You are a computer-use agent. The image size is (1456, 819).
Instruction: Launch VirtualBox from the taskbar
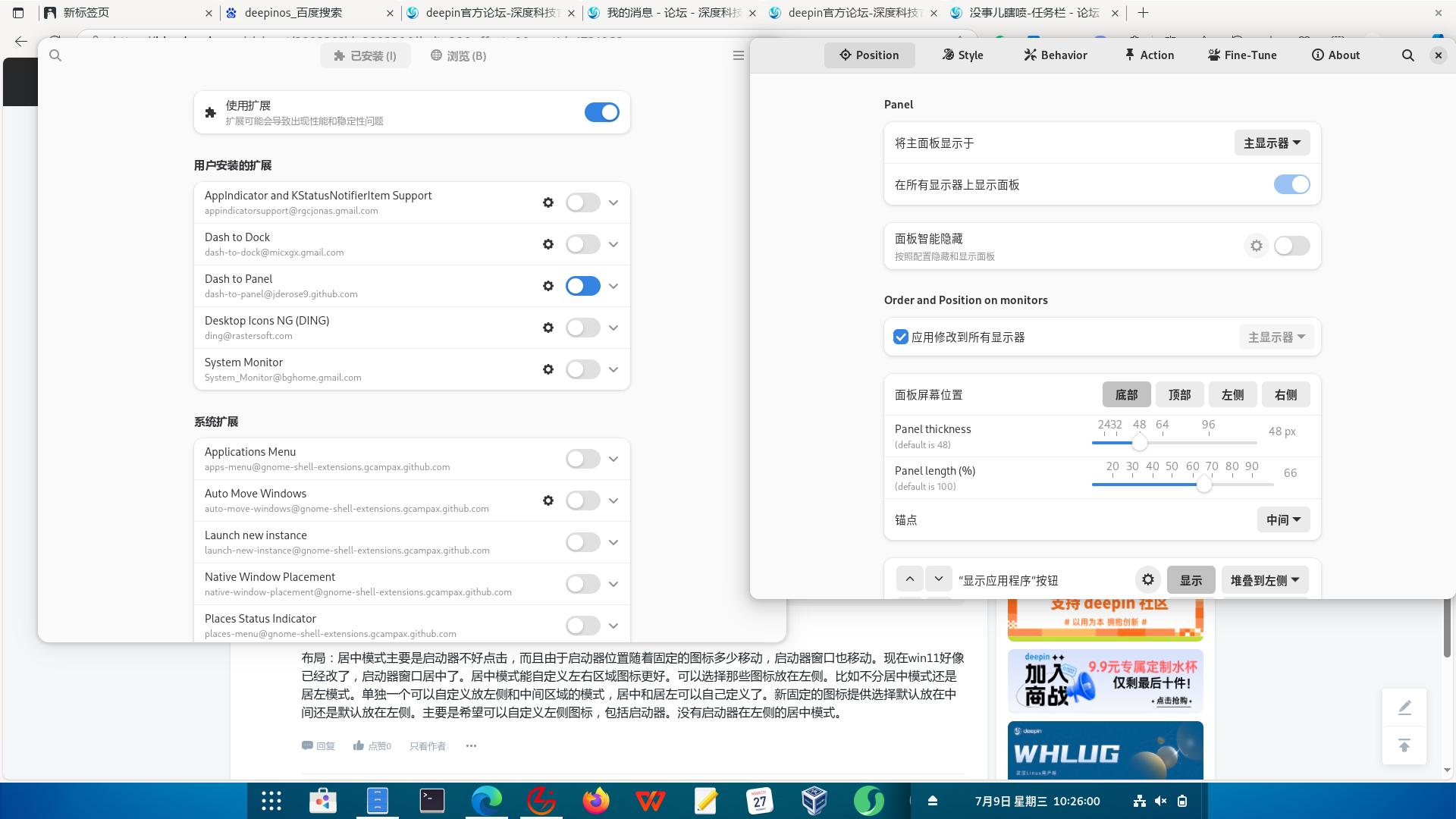tap(814, 801)
